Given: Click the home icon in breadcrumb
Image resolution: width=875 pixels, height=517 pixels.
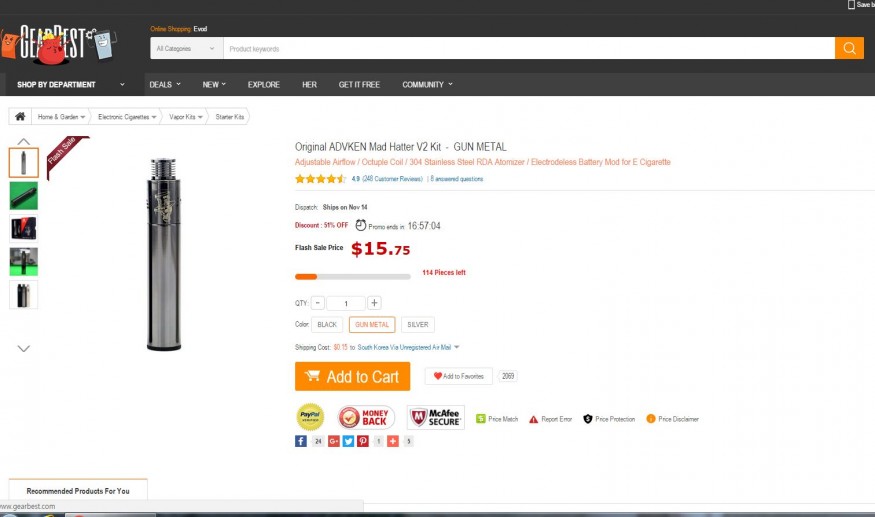Looking at the screenshot, I should (x=19, y=117).
